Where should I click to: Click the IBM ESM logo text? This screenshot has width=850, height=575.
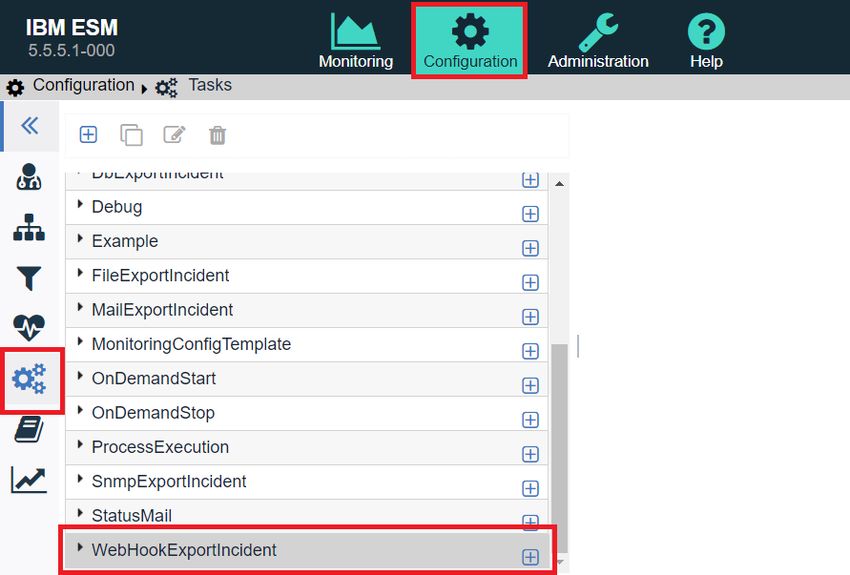coord(72,27)
